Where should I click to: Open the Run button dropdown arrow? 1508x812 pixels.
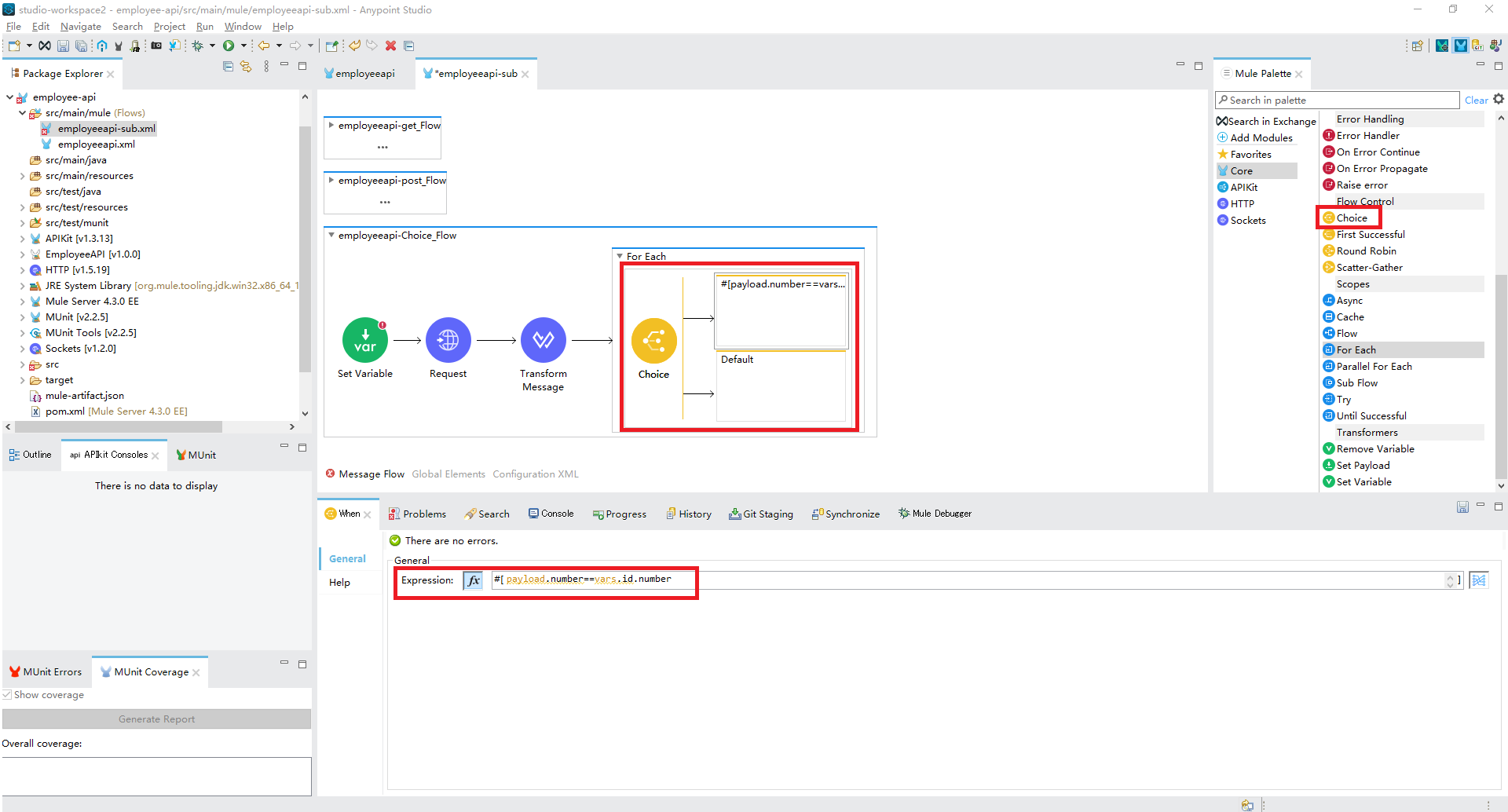click(243, 46)
